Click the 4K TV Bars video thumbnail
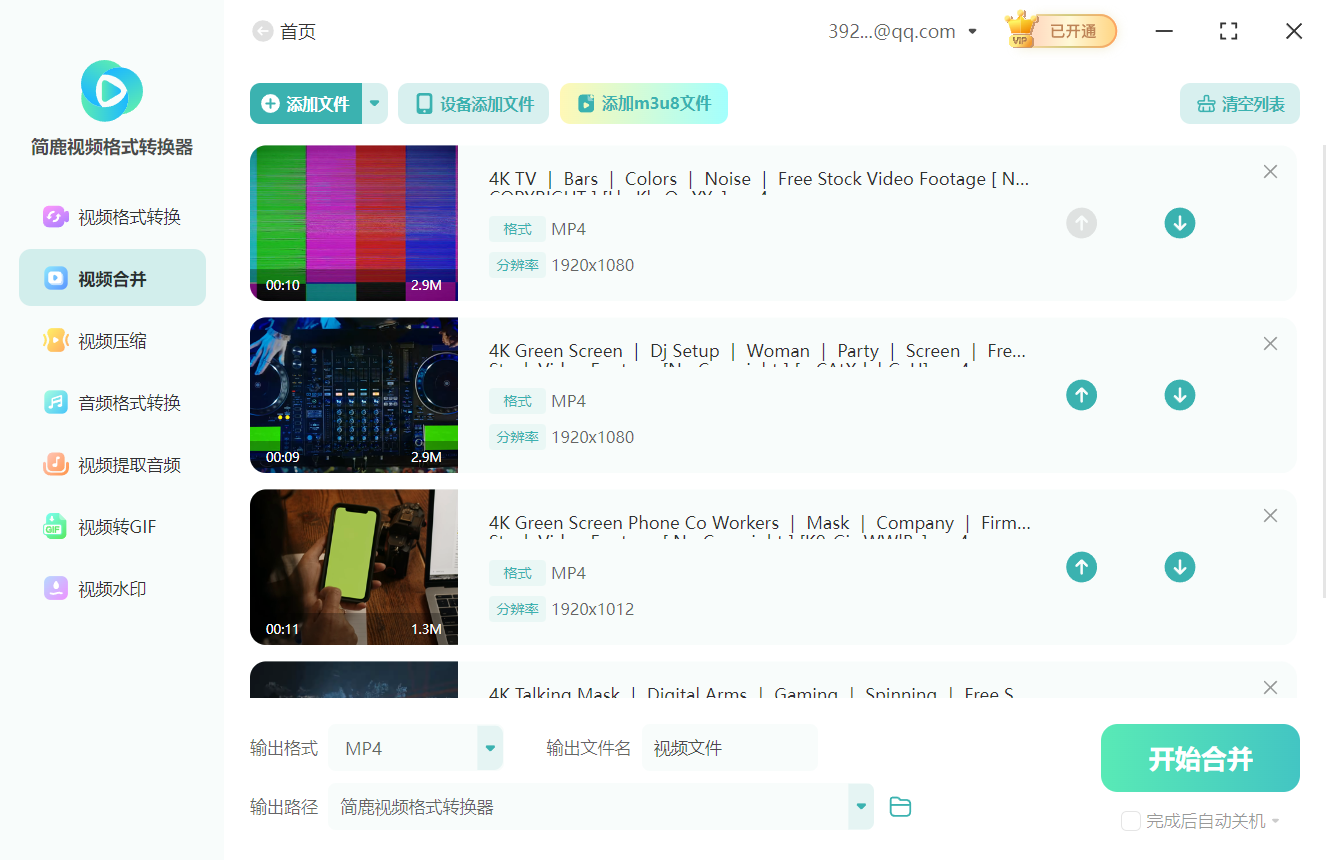Image resolution: width=1326 pixels, height=860 pixels. (354, 223)
